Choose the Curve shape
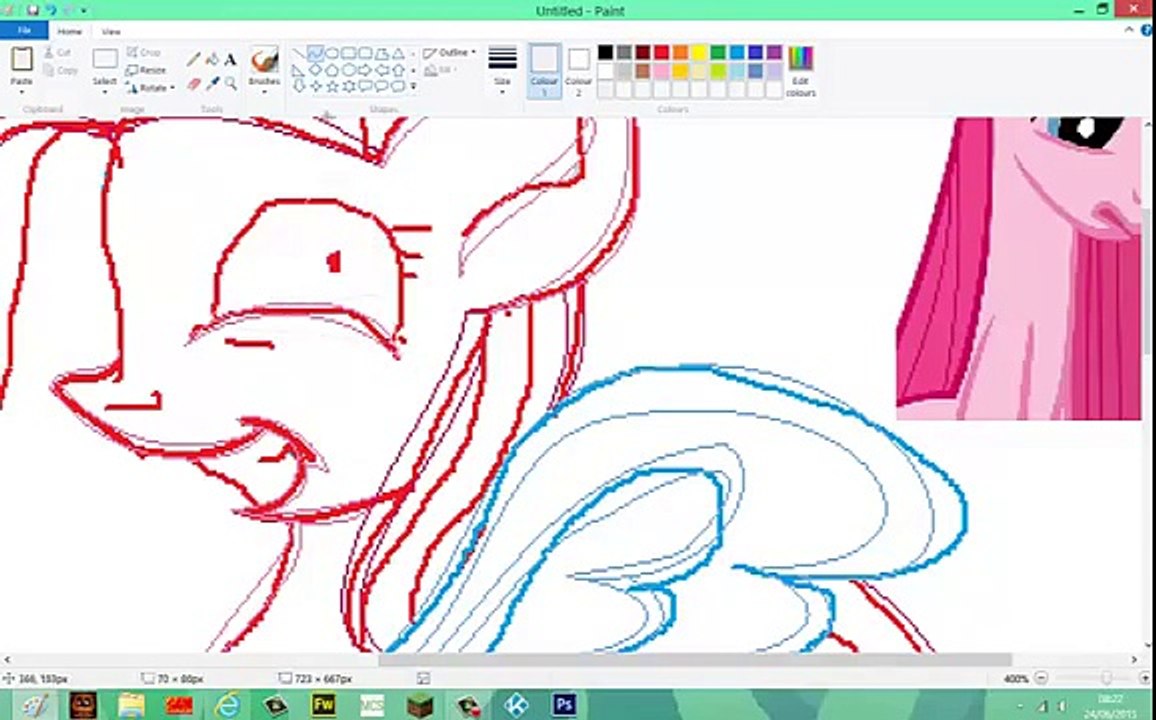Screen dimensions: 1156x720 [x=316, y=54]
